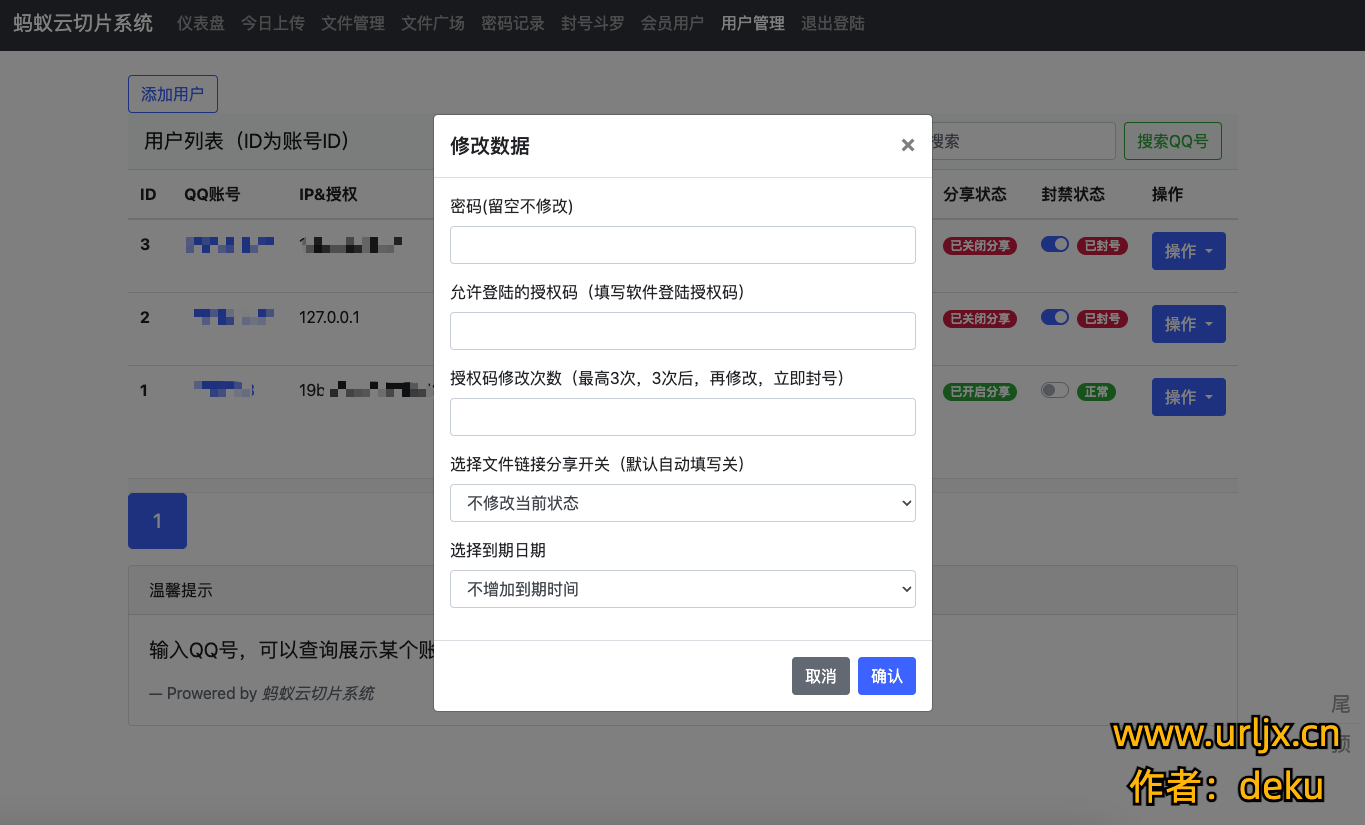The width and height of the screenshot is (1365, 825).
Task: Select the 用户管理 nav item
Action: pyautogui.click(x=753, y=23)
